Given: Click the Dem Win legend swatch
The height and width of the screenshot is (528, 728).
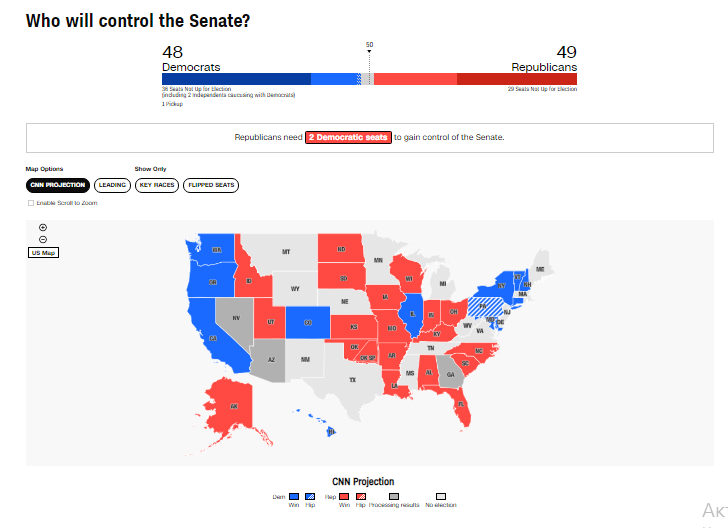Looking at the screenshot, I should pos(294,496).
